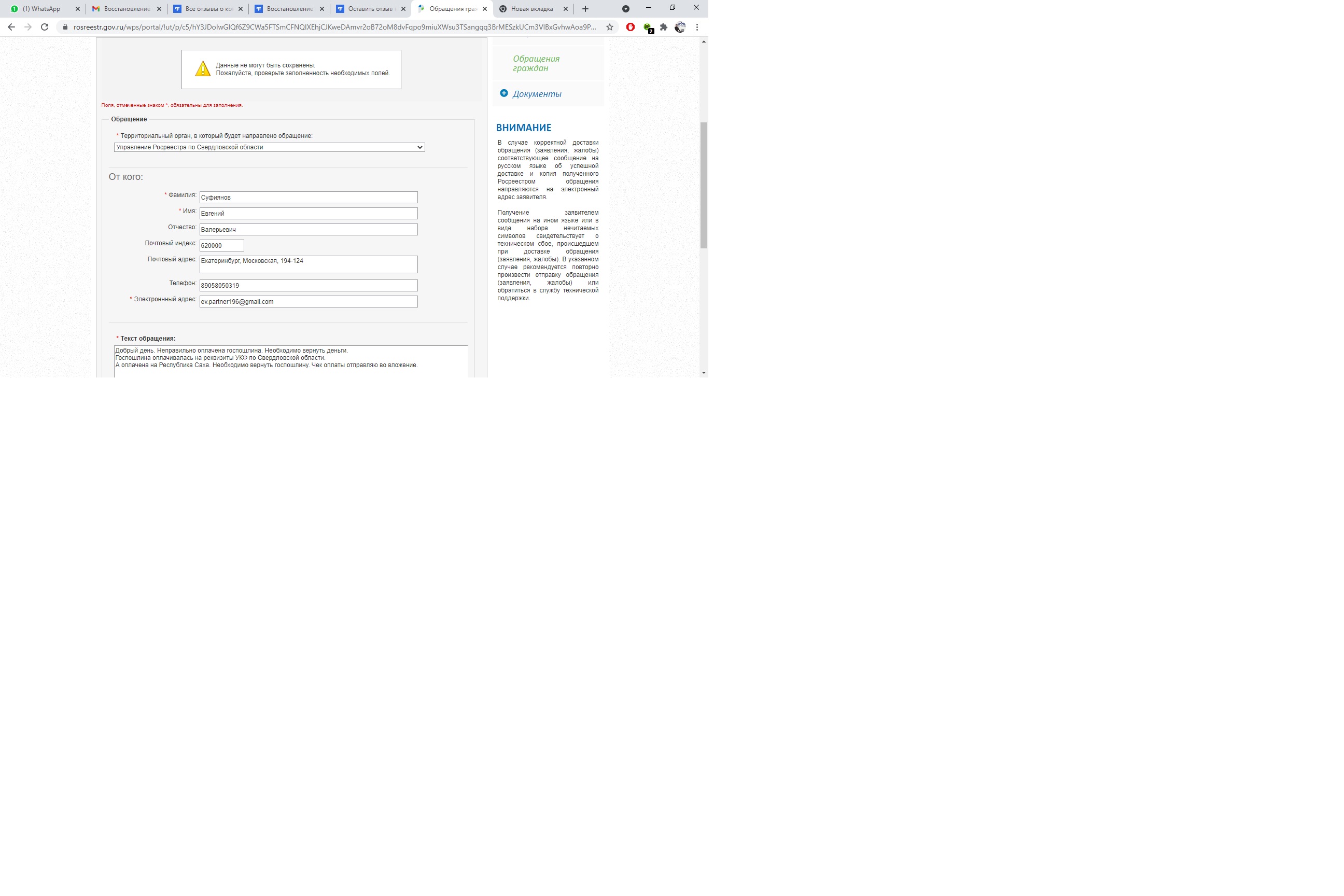Image resolution: width=1344 pixels, height=896 pixels.
Task: Click the Данные не могут быть сохранены message
Action: pos(265,65)
